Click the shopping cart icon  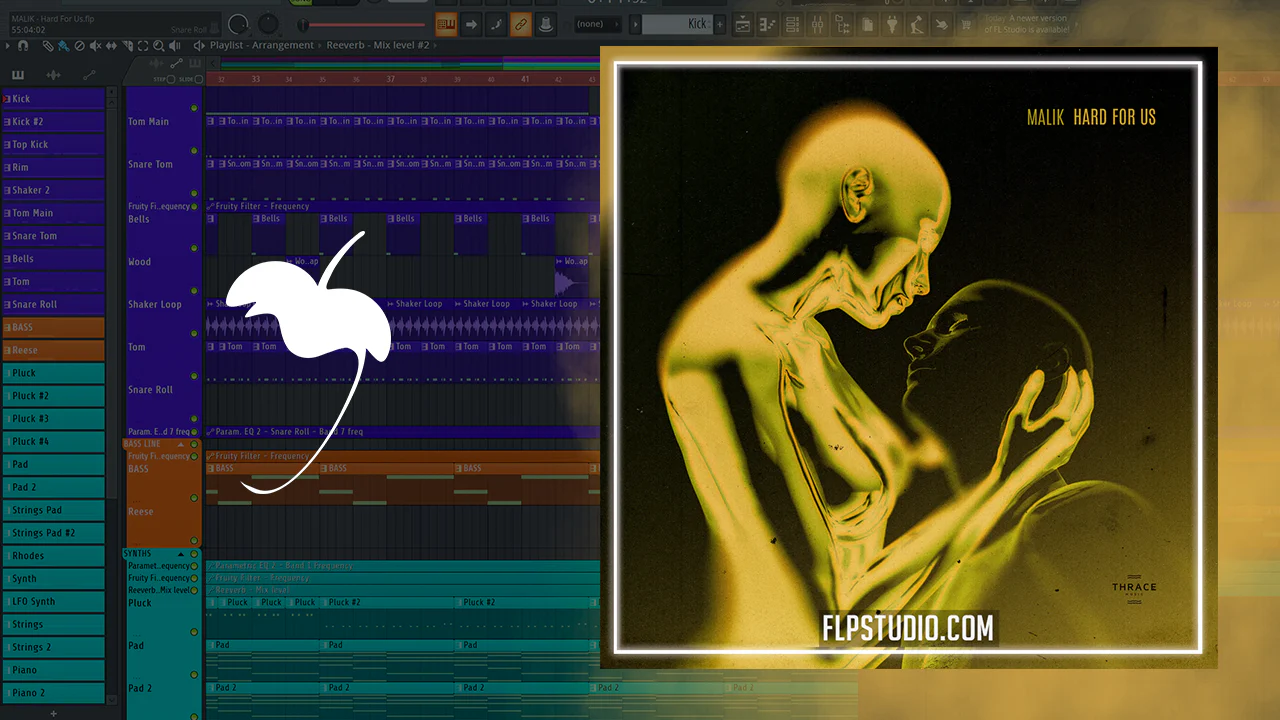tap(966, 24)
